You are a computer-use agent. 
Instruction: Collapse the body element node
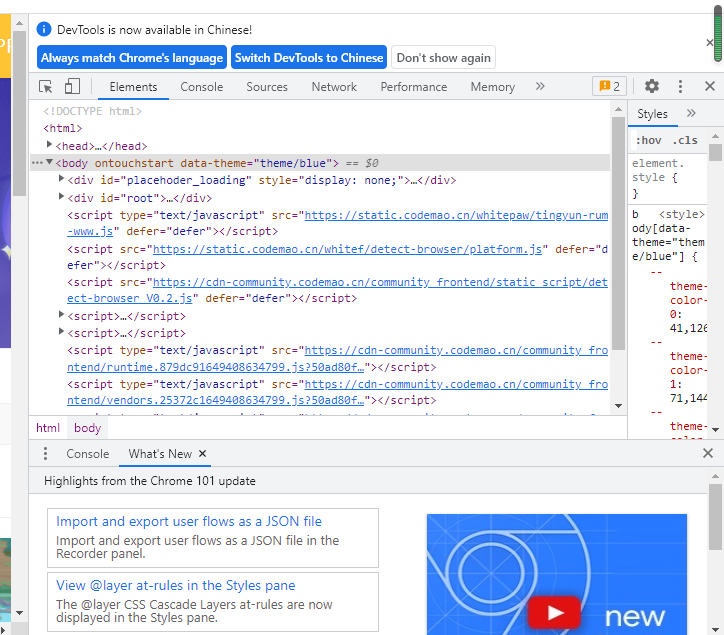click(x=49, y=162)
